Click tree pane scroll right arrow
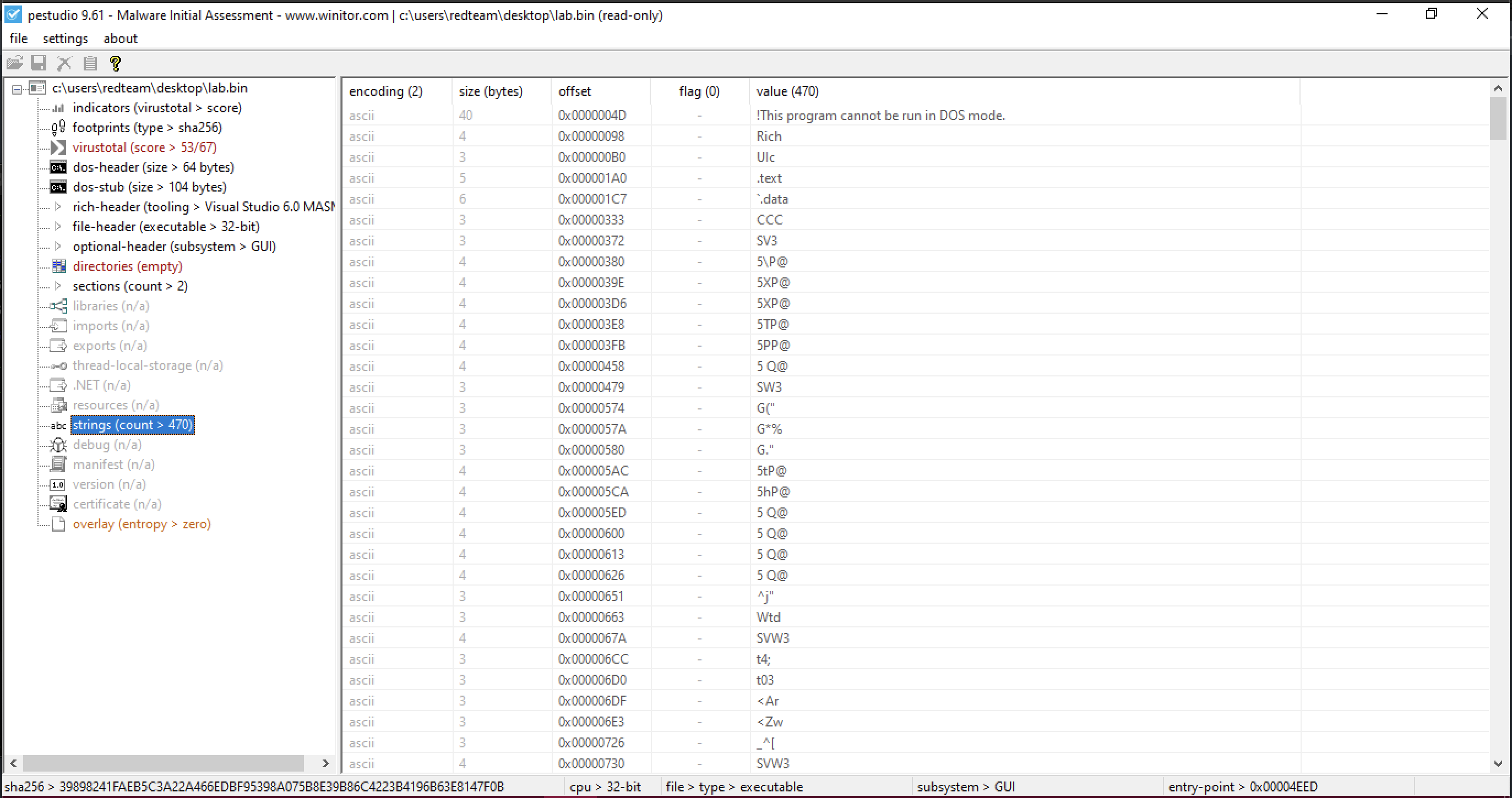Image resolution: width=1512 pixels, height=798 pixels. tap(325, 763)
